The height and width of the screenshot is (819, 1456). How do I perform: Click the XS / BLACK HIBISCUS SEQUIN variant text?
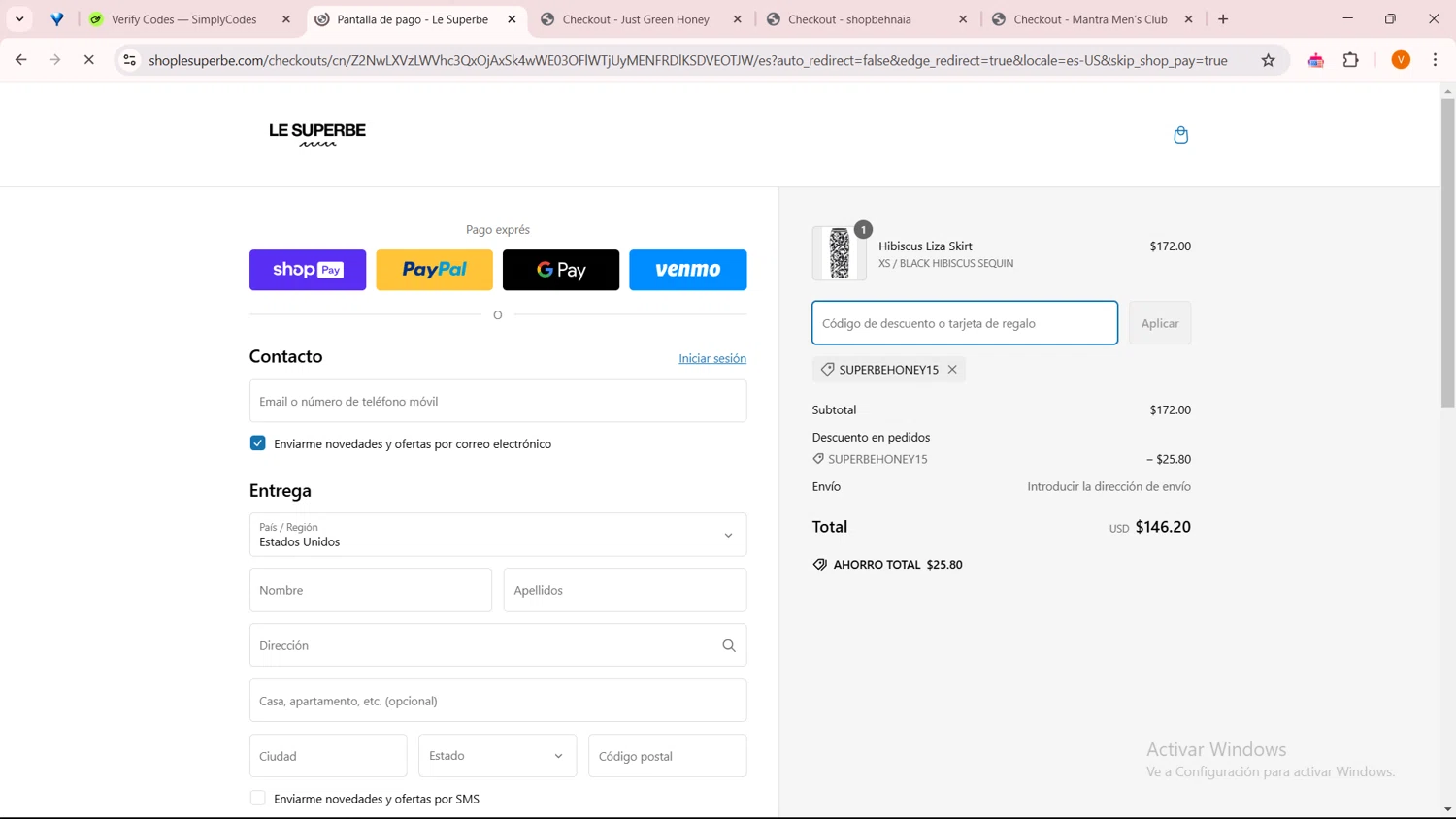946,263
